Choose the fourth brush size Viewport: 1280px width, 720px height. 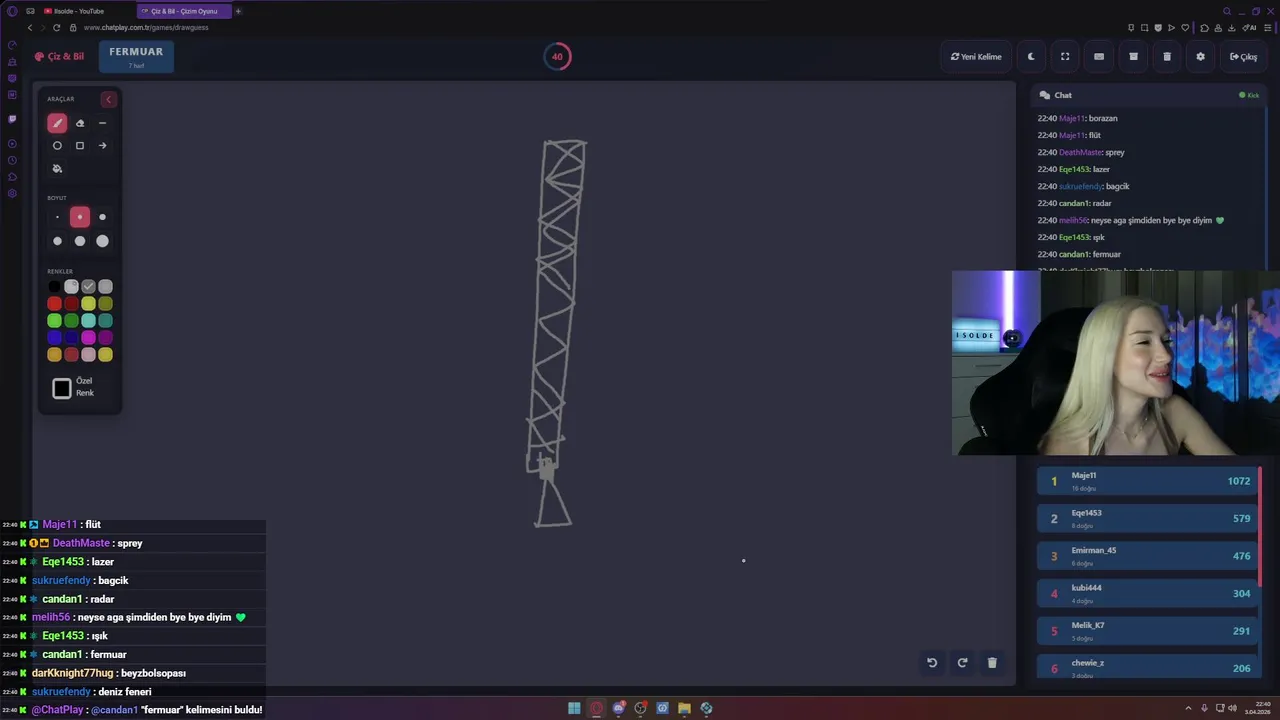(57, 241)
